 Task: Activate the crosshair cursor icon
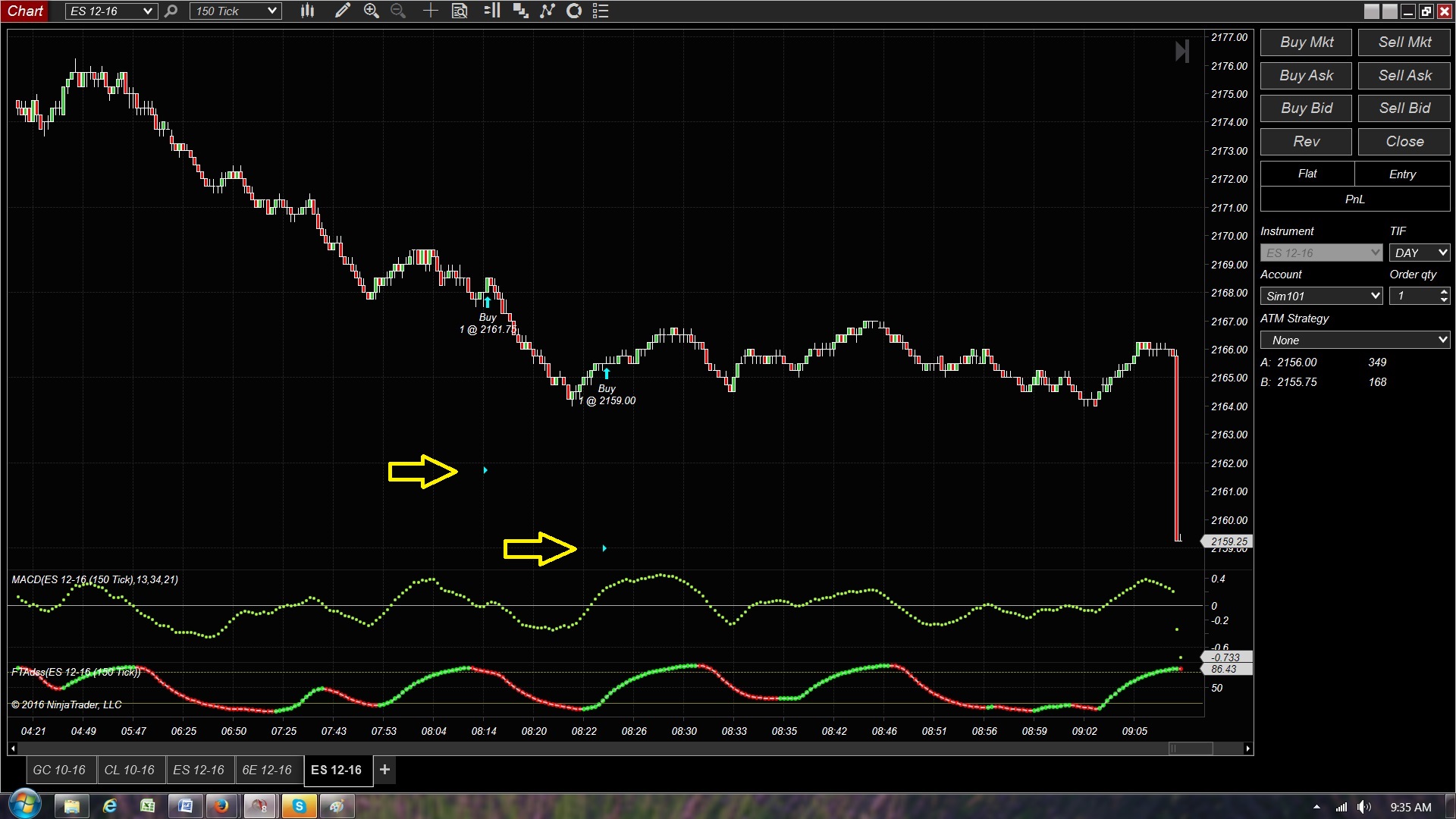point(430,11)
